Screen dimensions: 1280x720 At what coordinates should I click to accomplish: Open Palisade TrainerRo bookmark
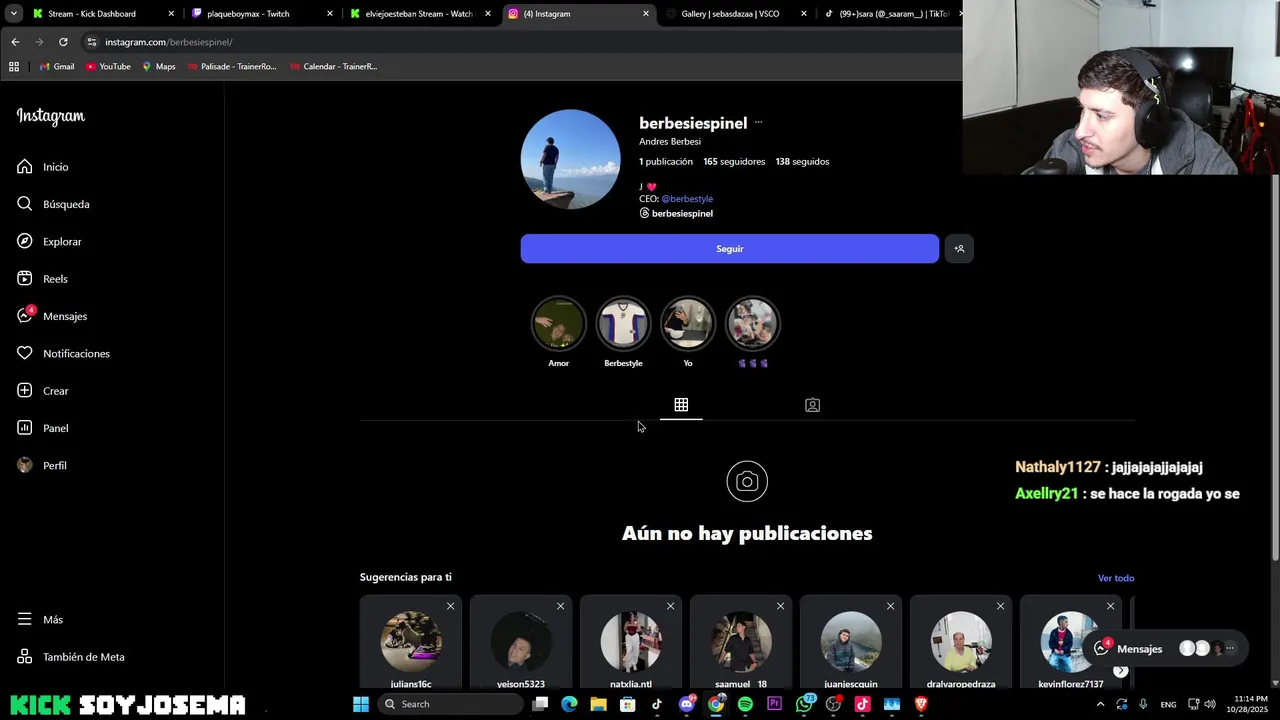coord(232,67)
